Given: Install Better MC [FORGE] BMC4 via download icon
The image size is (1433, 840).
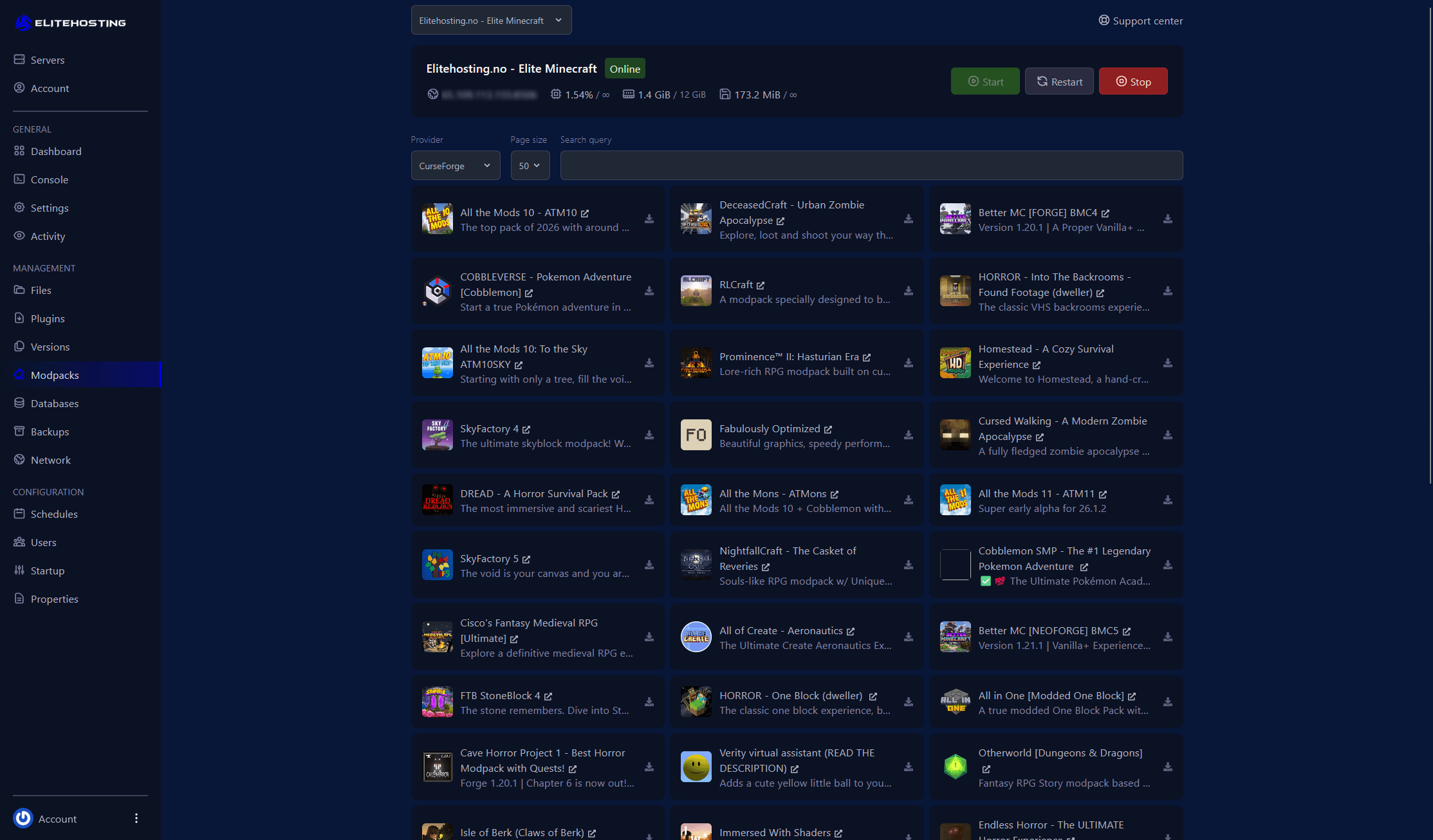Looking at the screenshot, I should click(x=1168, y=219).
